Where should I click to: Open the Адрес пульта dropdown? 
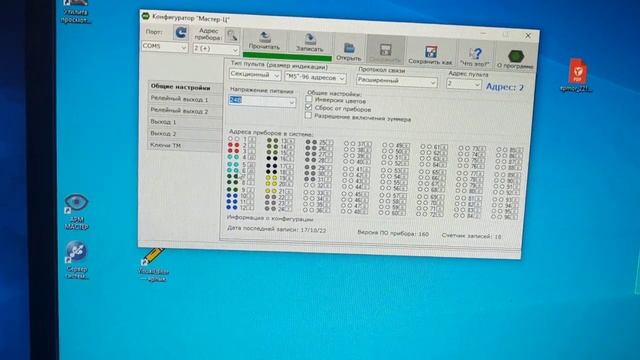tap(464, 84)
